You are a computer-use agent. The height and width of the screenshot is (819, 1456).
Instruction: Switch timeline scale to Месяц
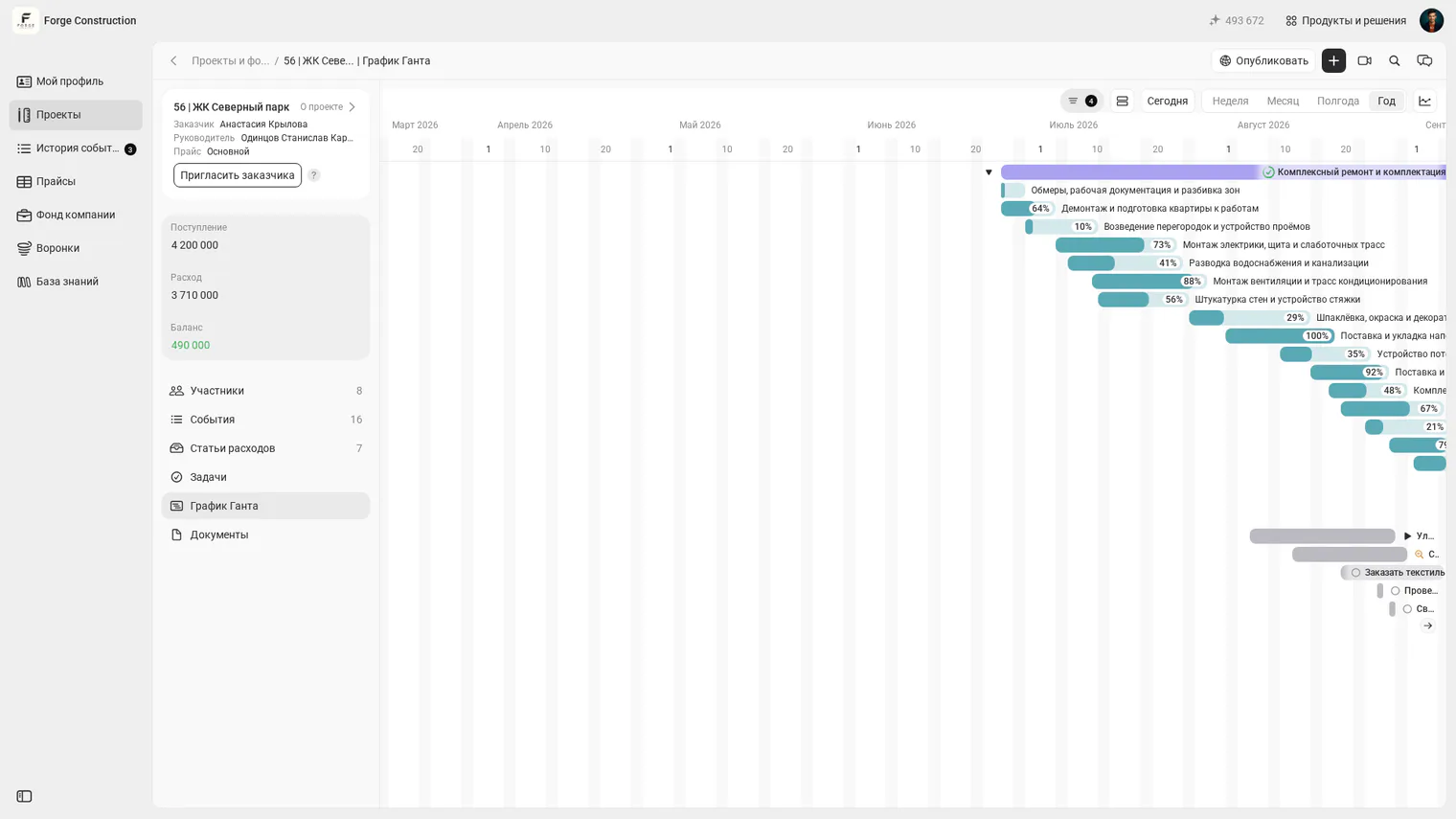1283,101
